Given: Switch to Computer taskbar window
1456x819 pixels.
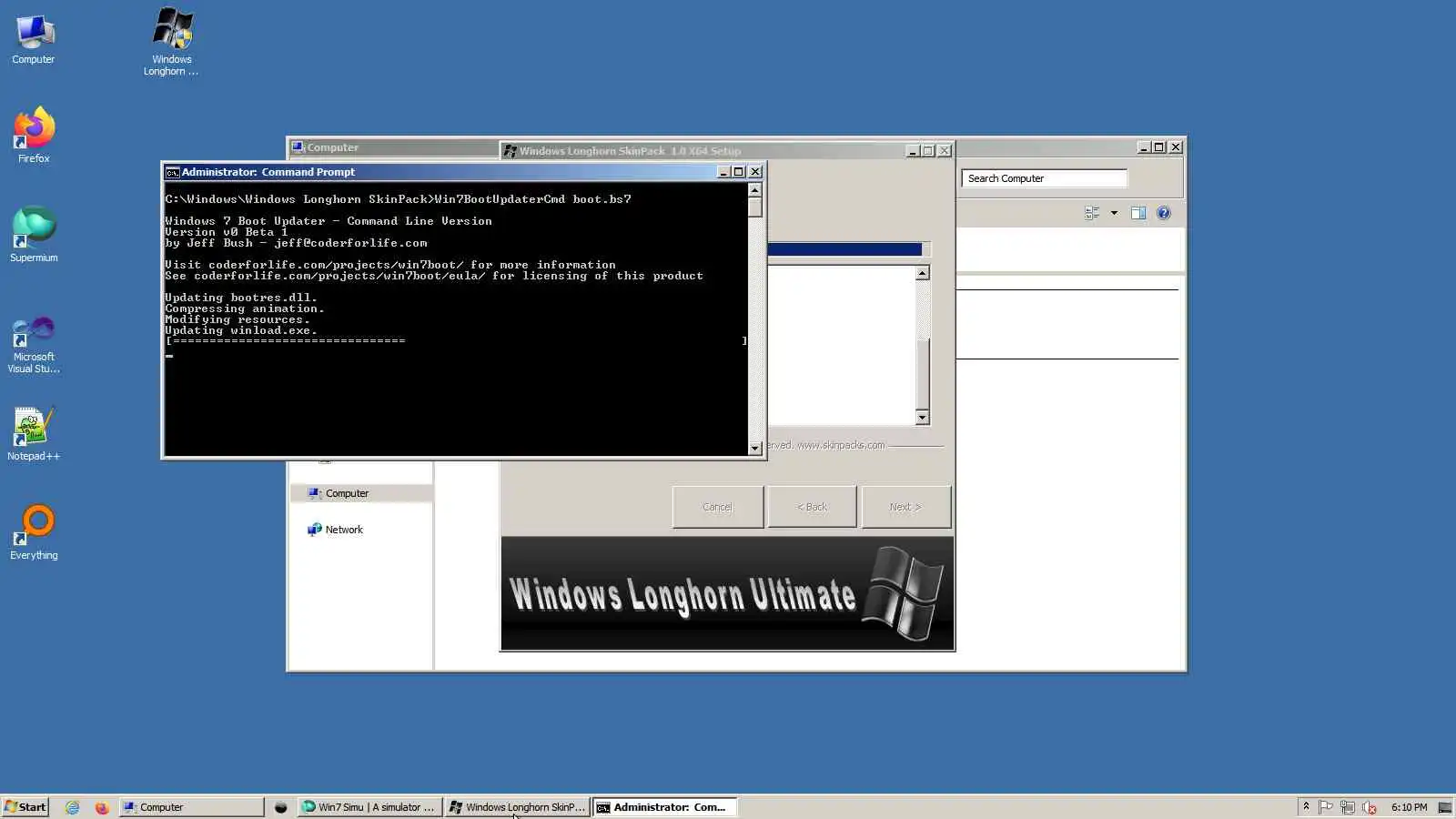Looking at the screenshot, I should click(x=191, y=807).
